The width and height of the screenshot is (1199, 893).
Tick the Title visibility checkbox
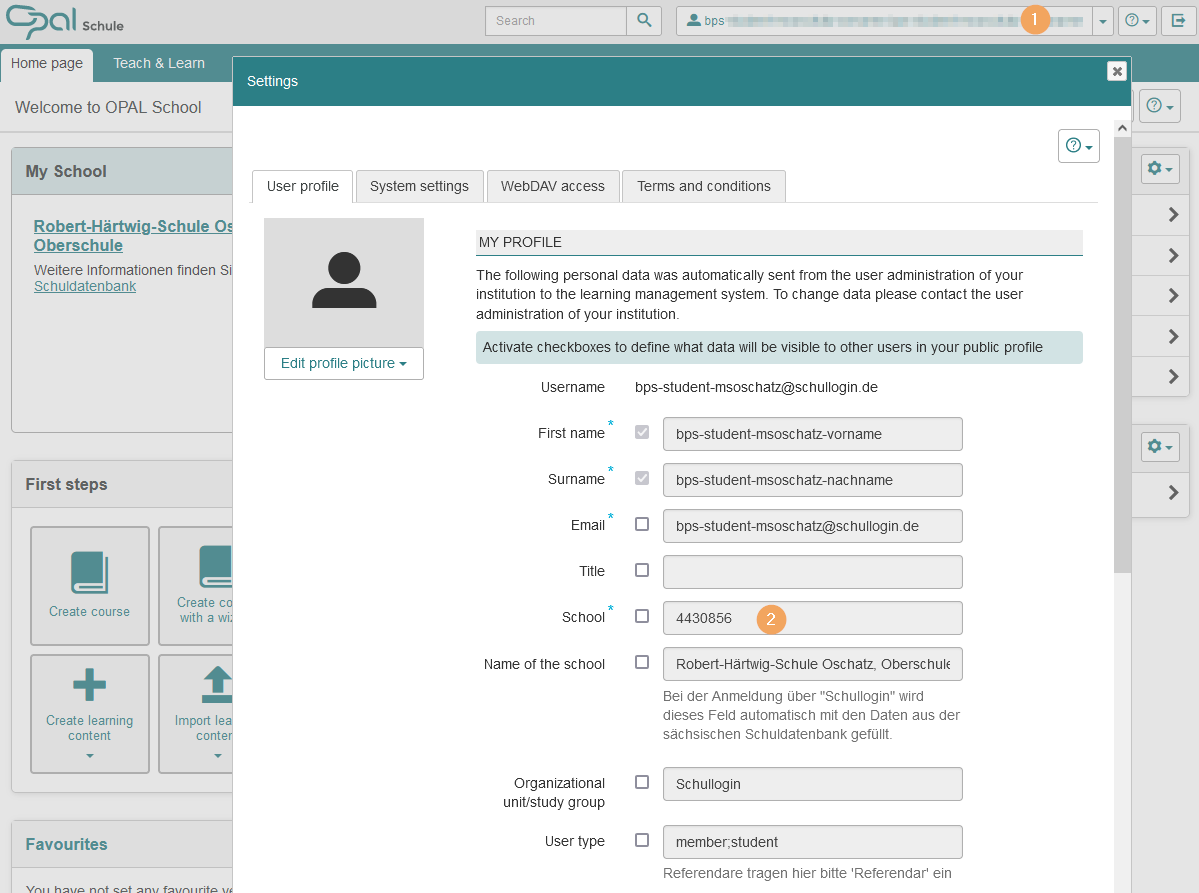coord(642,570)
